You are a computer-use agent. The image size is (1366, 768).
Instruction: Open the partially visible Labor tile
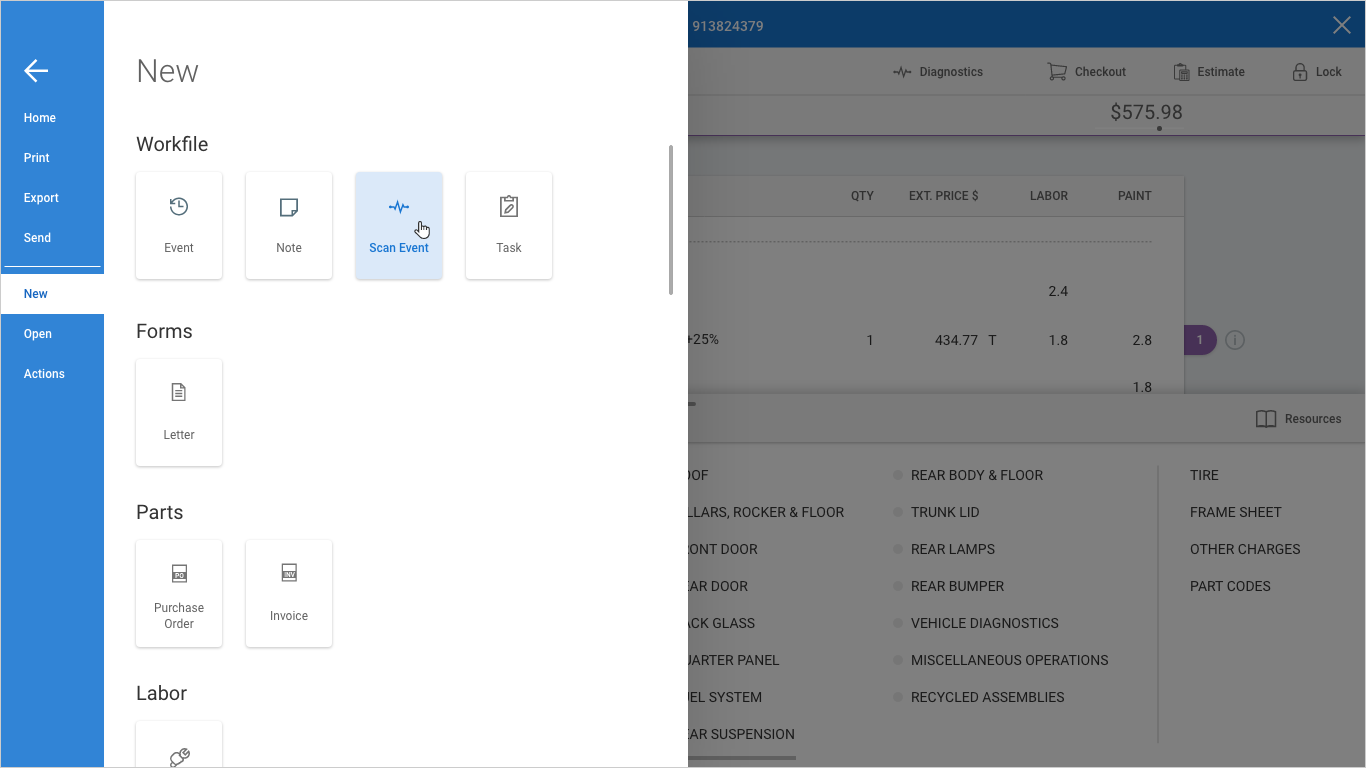179,744
